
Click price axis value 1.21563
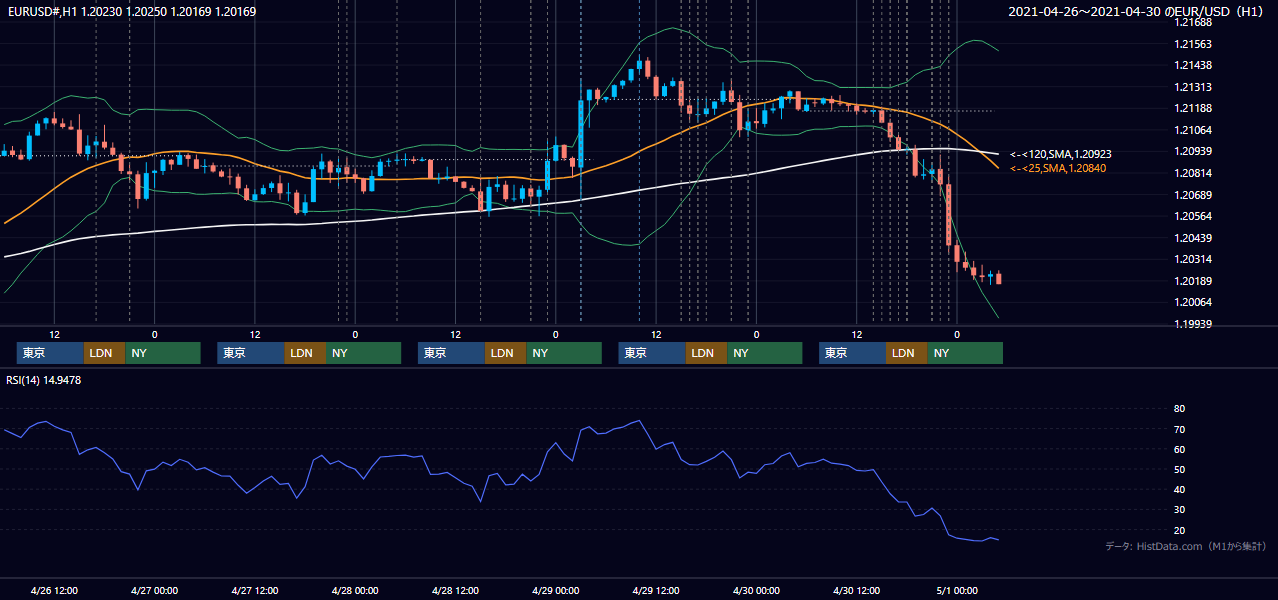(1193, 44)
